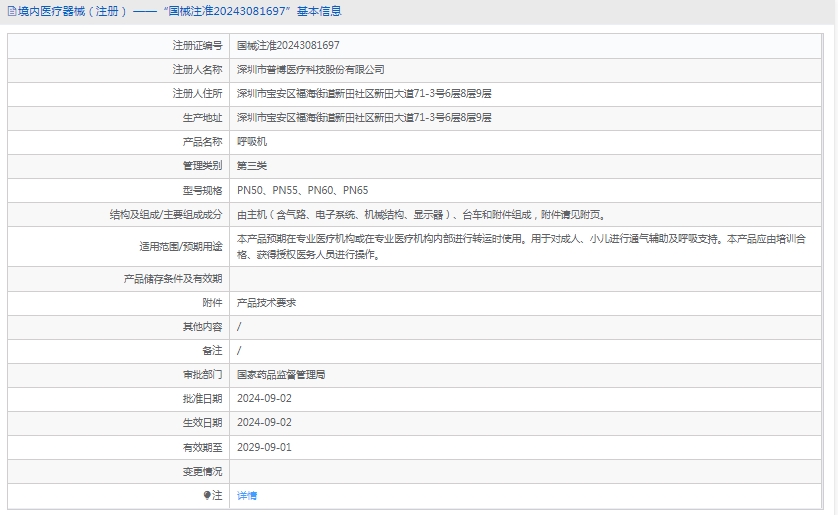838x515 pixels.
Task: Click the management category value 第三类
Action: [252, 166]
